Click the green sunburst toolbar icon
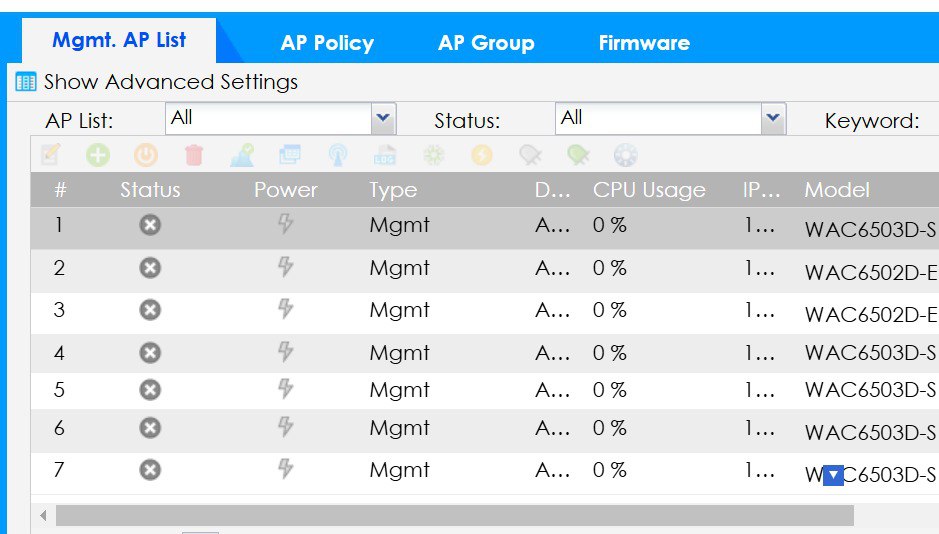Screen dimensions: 939x534 coord(434,155)
